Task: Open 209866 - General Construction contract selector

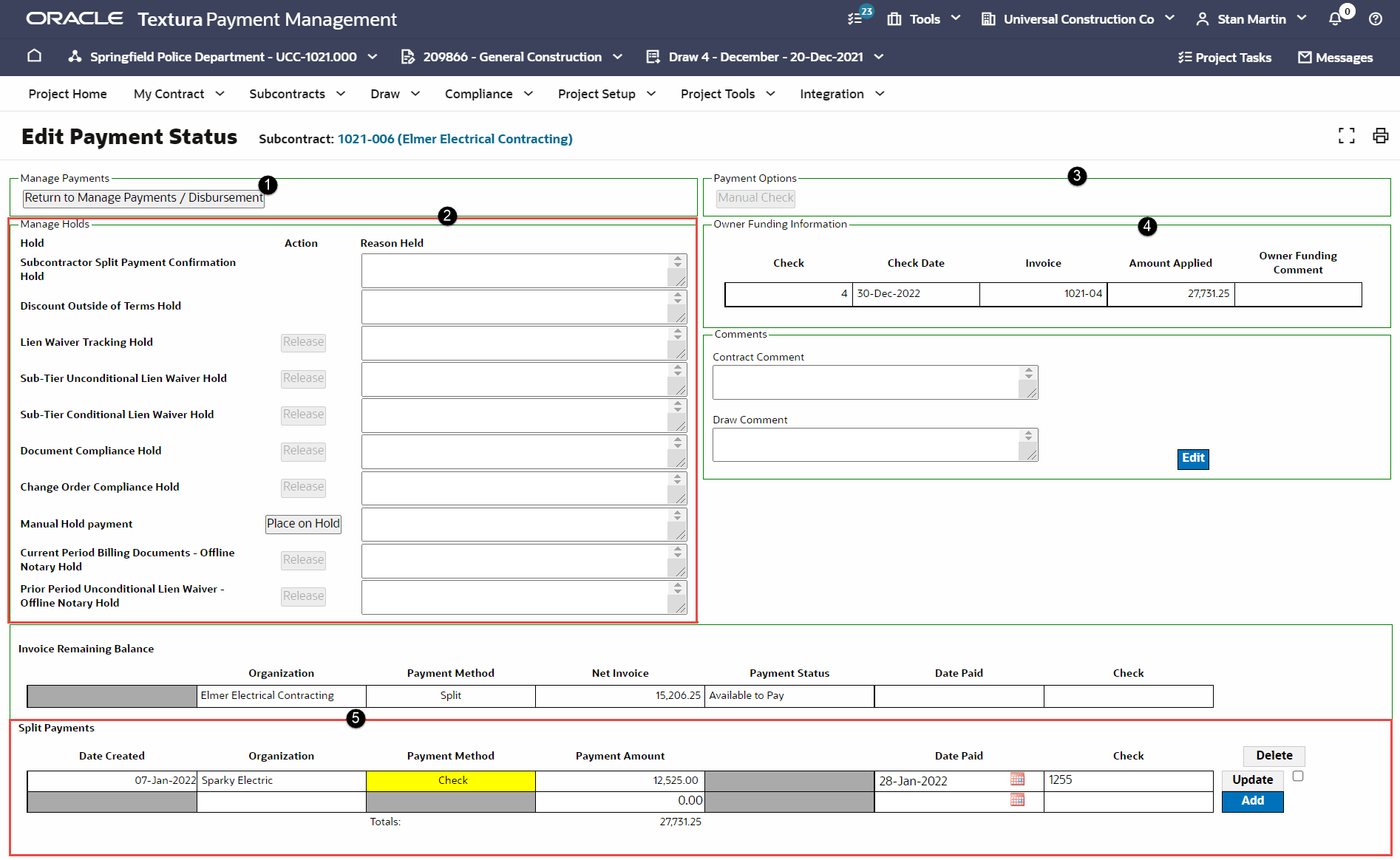Action: (x=512, y=56)
